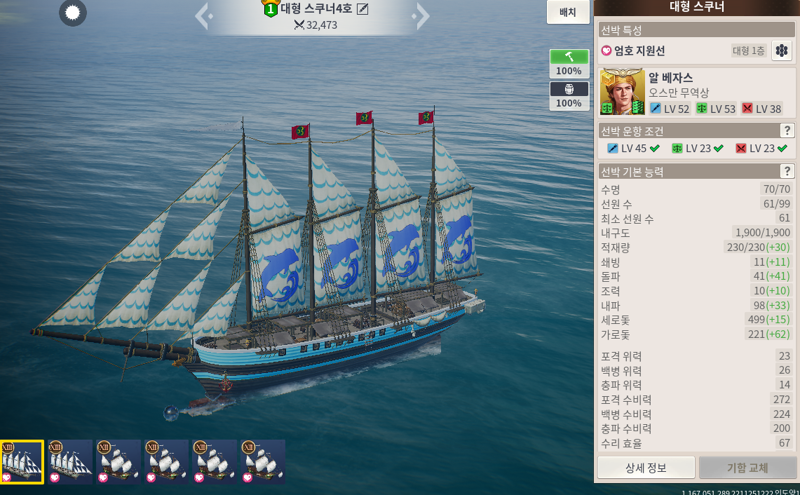This screenshot has height=495, width=800.
Task: Open 상세 정보 details
Action: tap(646, 467)
